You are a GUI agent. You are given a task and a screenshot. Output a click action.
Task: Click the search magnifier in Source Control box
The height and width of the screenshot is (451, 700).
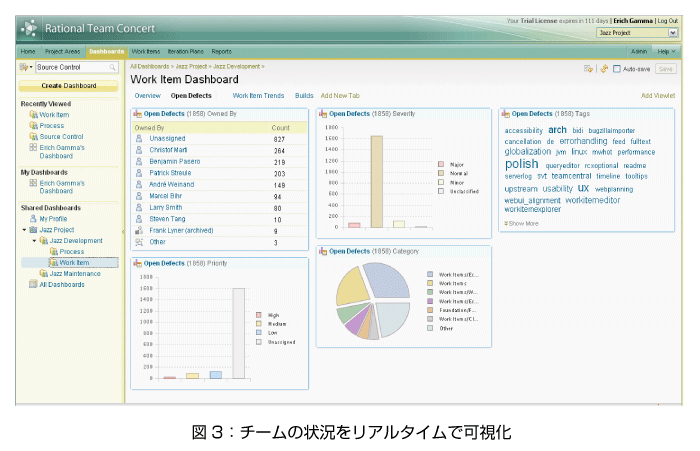click(x=112, y=67)
